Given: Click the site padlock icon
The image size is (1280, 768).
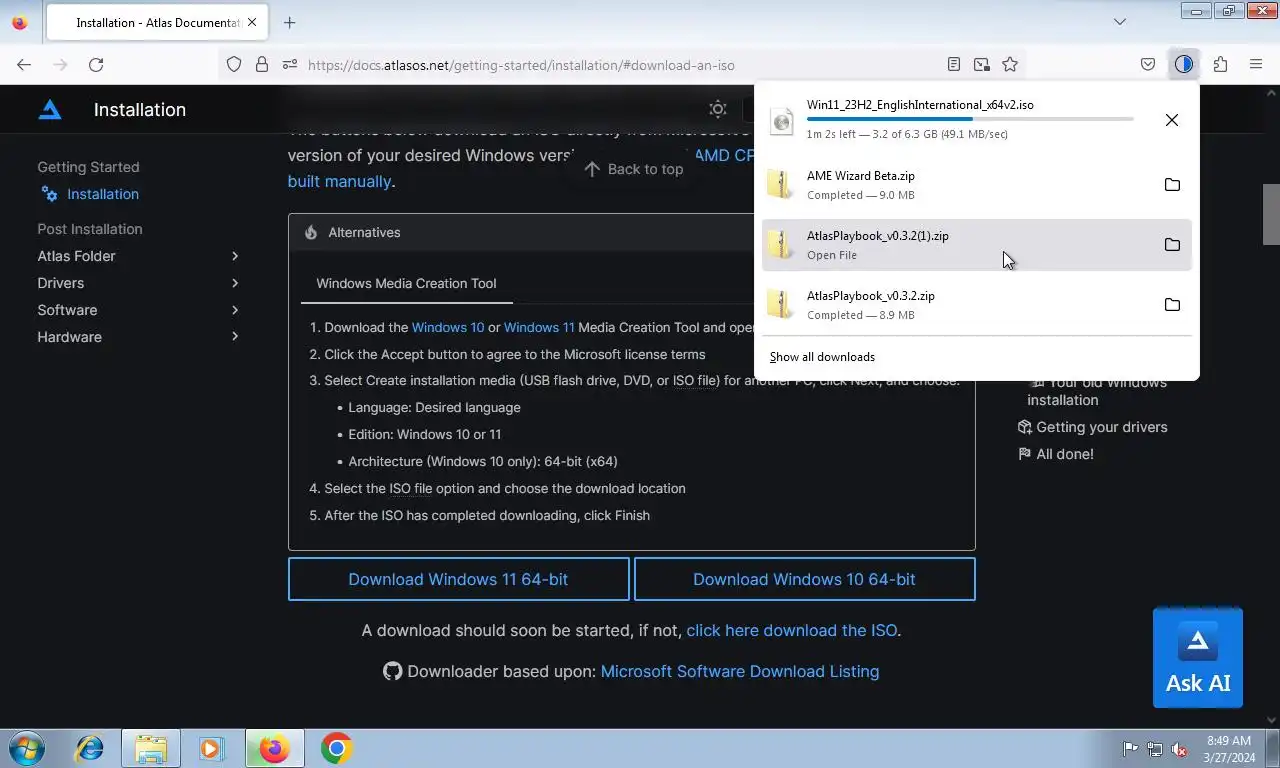Looking at the screenshot, I should click(262, 64).
